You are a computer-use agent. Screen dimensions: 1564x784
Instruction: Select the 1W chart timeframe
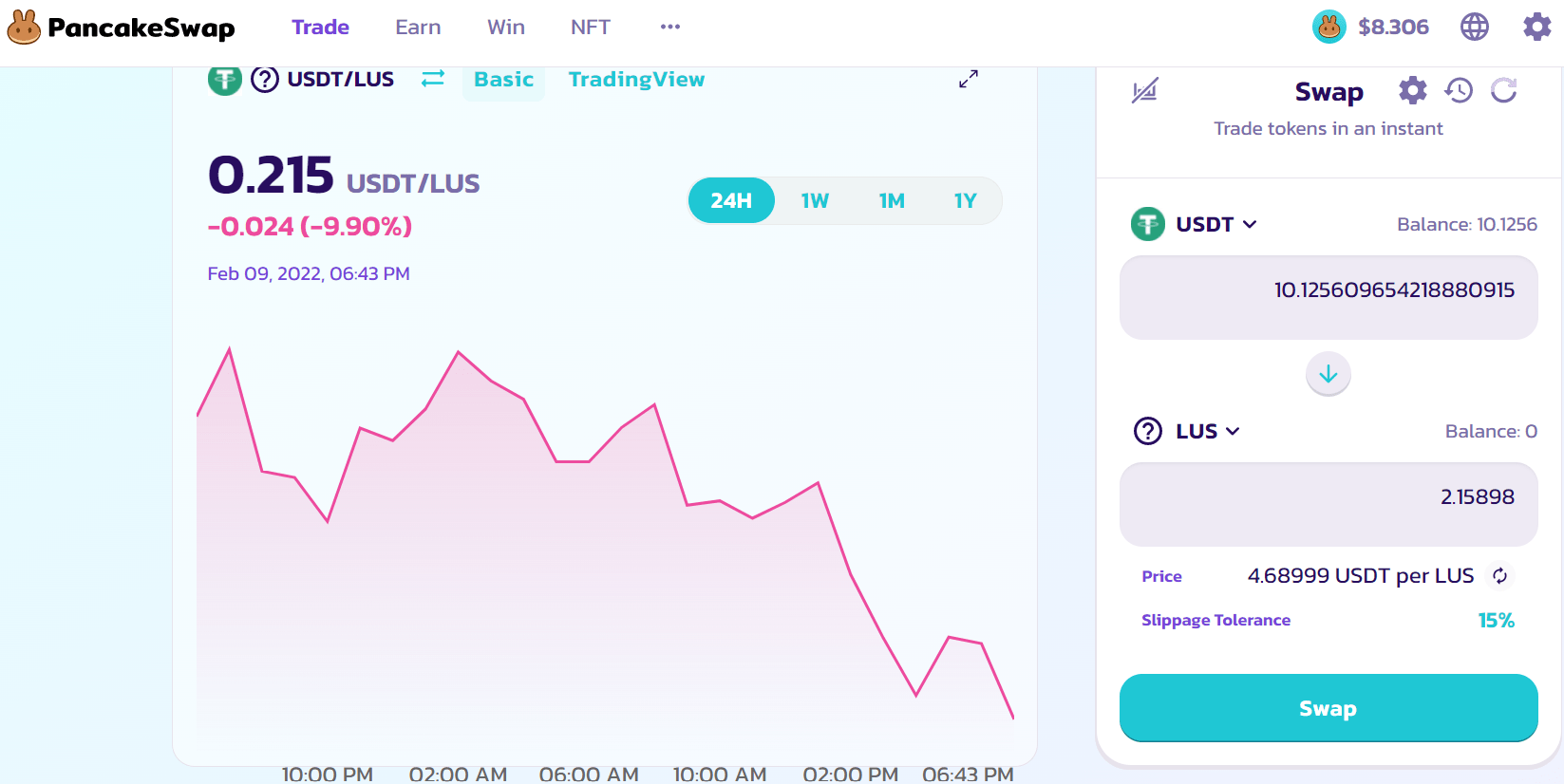coord(814,200)
